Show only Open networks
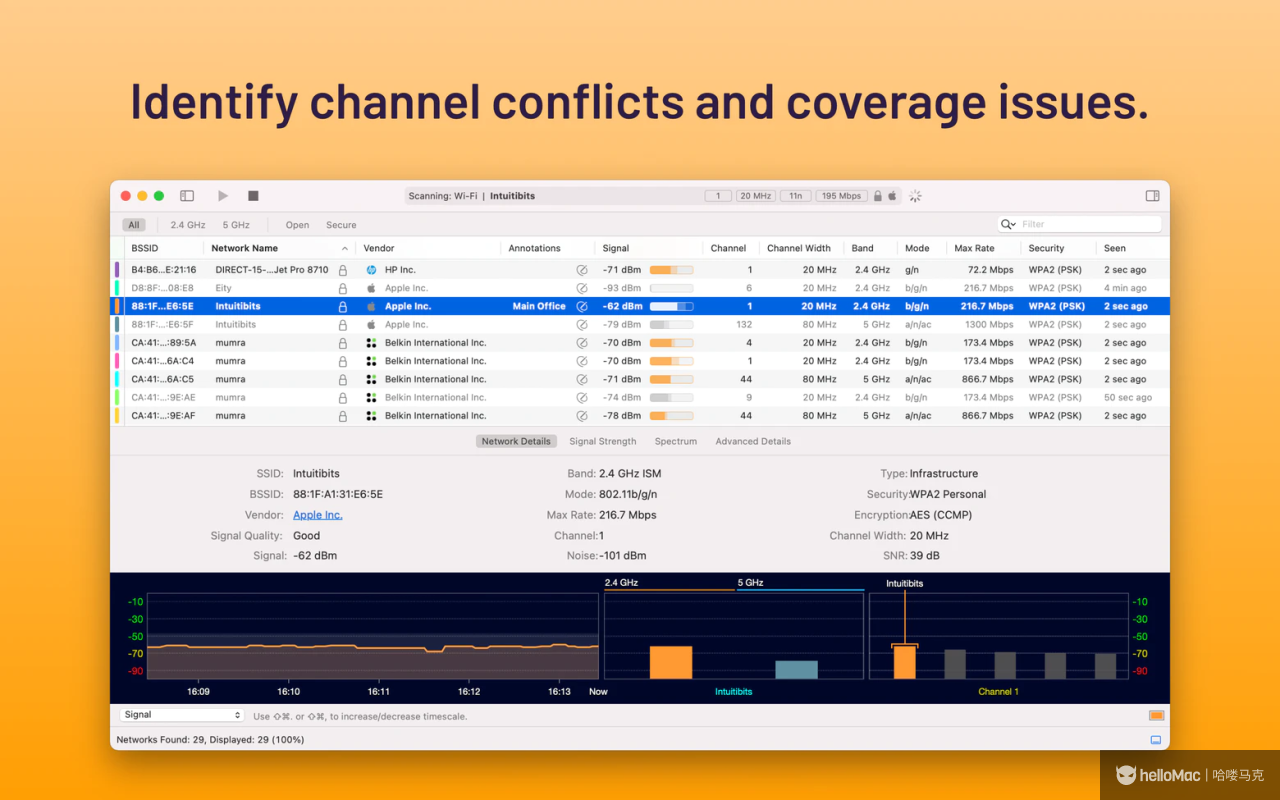Viewport: 1280px width, 800px height. pyautogui.click(x=297, y=225)
